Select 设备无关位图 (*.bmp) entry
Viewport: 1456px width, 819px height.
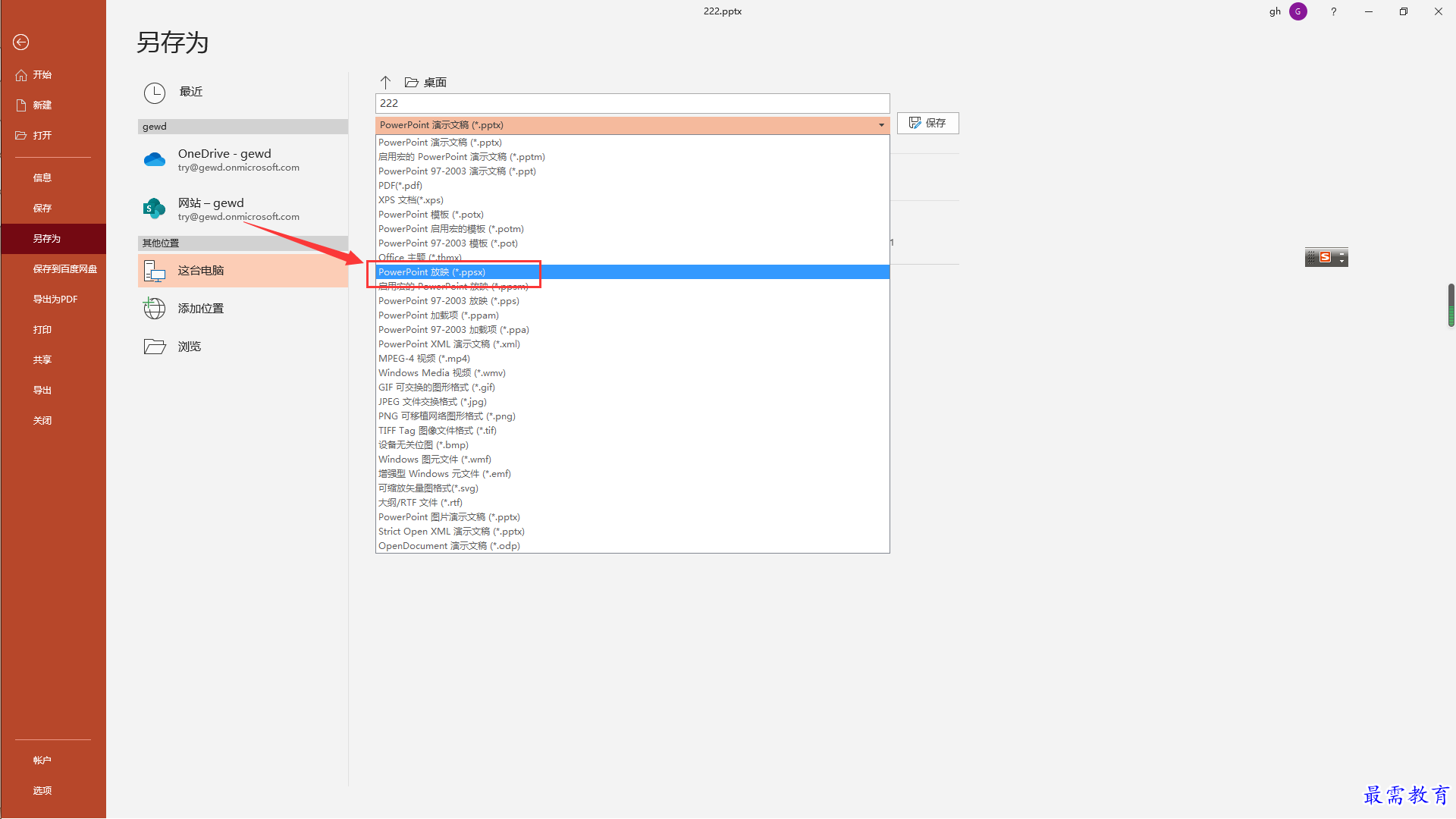pyautogui.click(x=632, y=445)
